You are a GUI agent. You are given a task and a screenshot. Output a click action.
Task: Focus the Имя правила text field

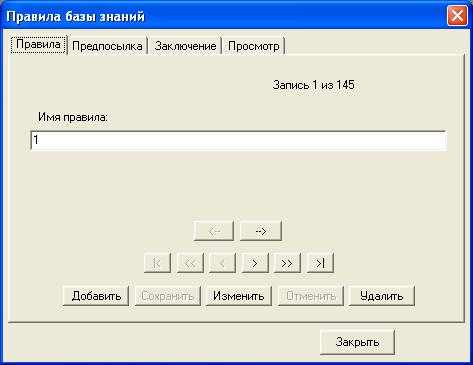[x=238, y=140]
